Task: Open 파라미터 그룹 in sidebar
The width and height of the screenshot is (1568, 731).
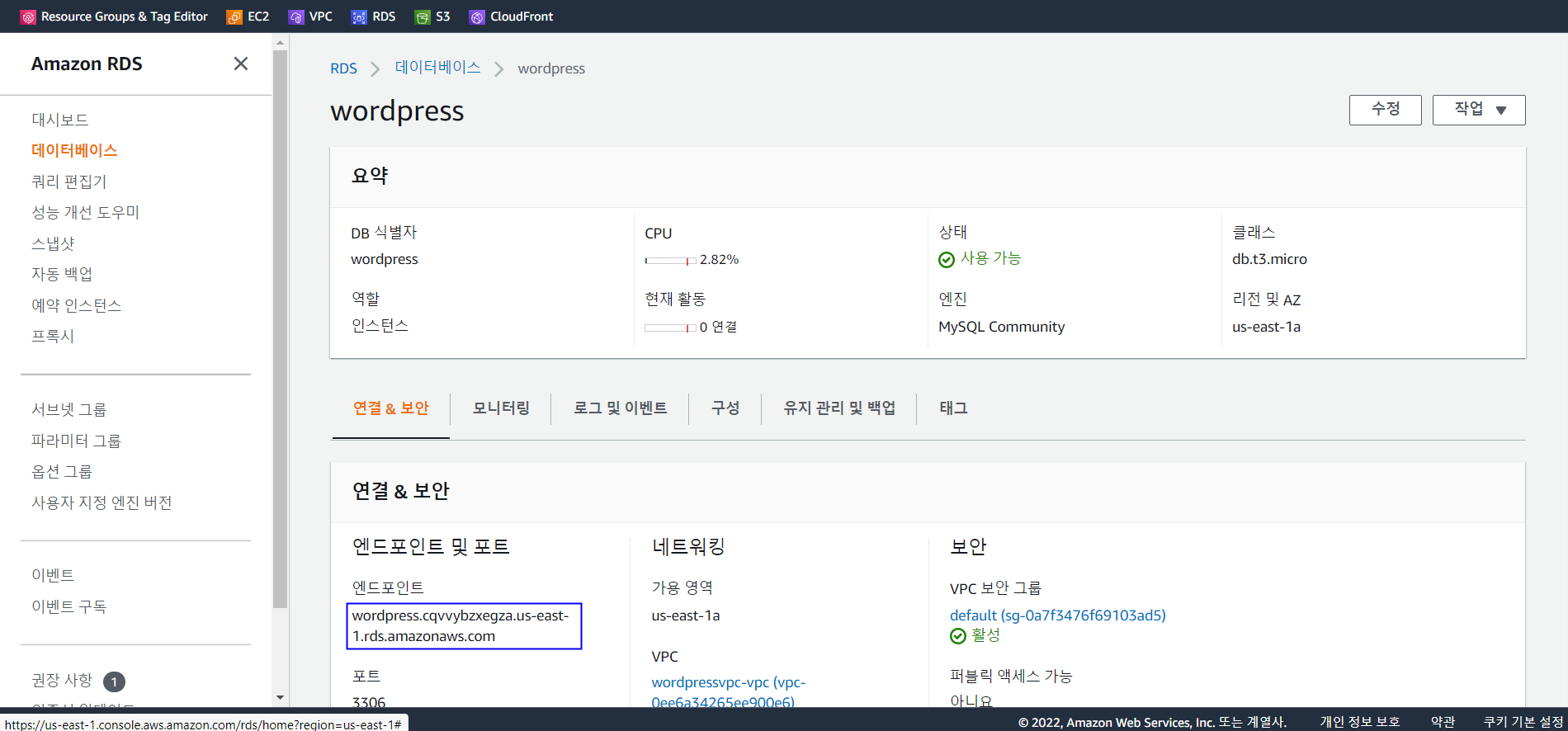Action: [76, 441]
